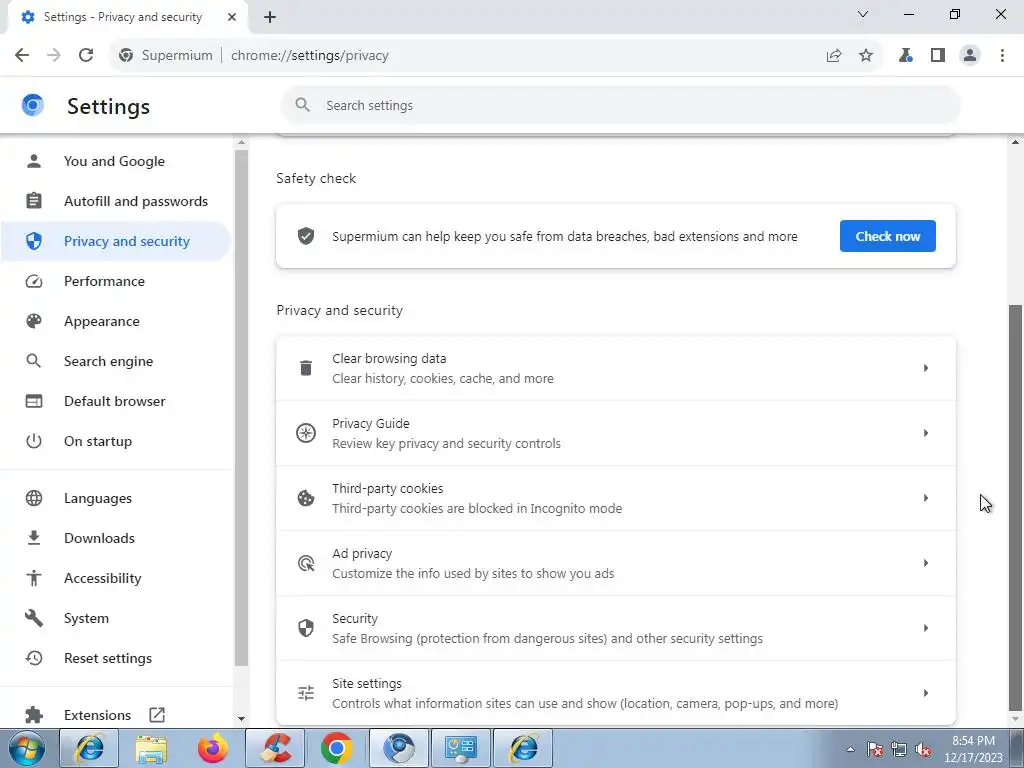Click the share page icon in address bar
The image size is (1024, 768).
click(x=834, y=56)
